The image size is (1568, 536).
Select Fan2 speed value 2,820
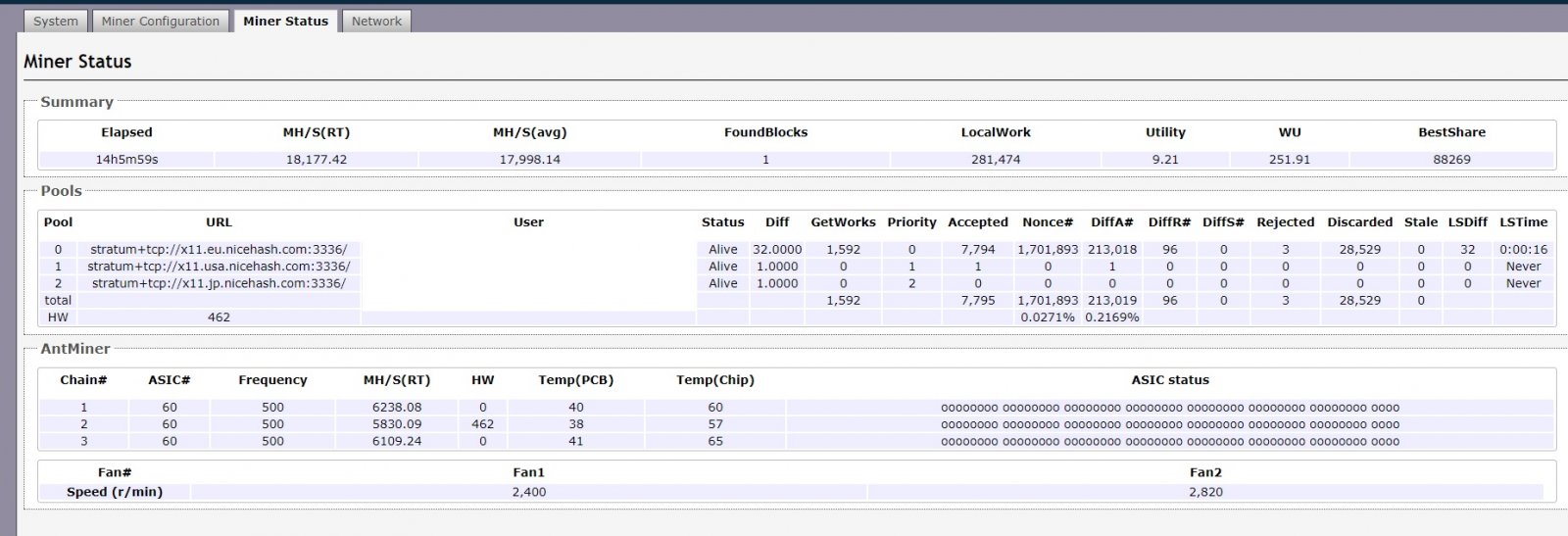[x=1205, y=492]
